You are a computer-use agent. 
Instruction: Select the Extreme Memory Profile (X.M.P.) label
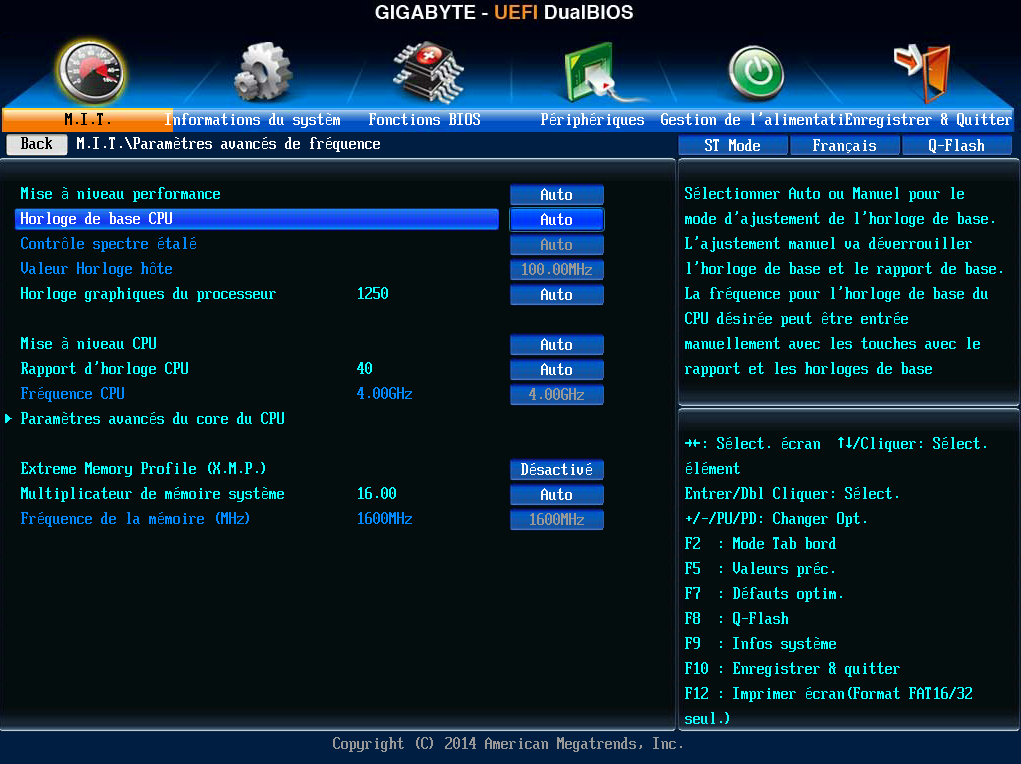[x=143, y=469]
